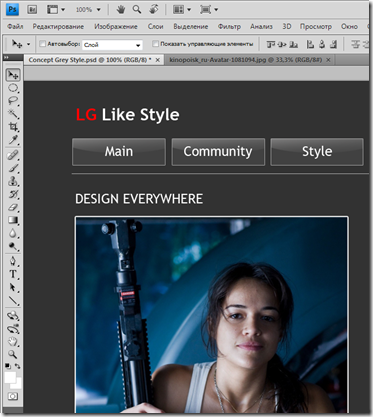This screenshot has width=373, height=417.
Task: Open the Изображение menu
Action: (x=116, y=26)
